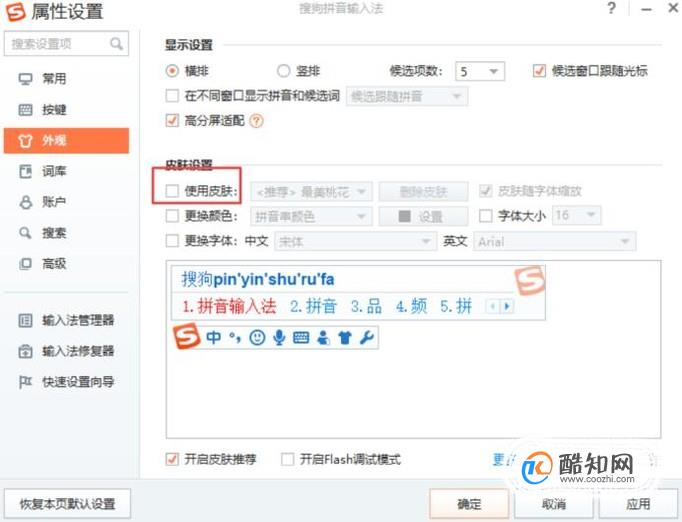Viewport: 682px width, 522px height.
Task: Select first candidate 拼音输入法 in preview
Action: 229,307
